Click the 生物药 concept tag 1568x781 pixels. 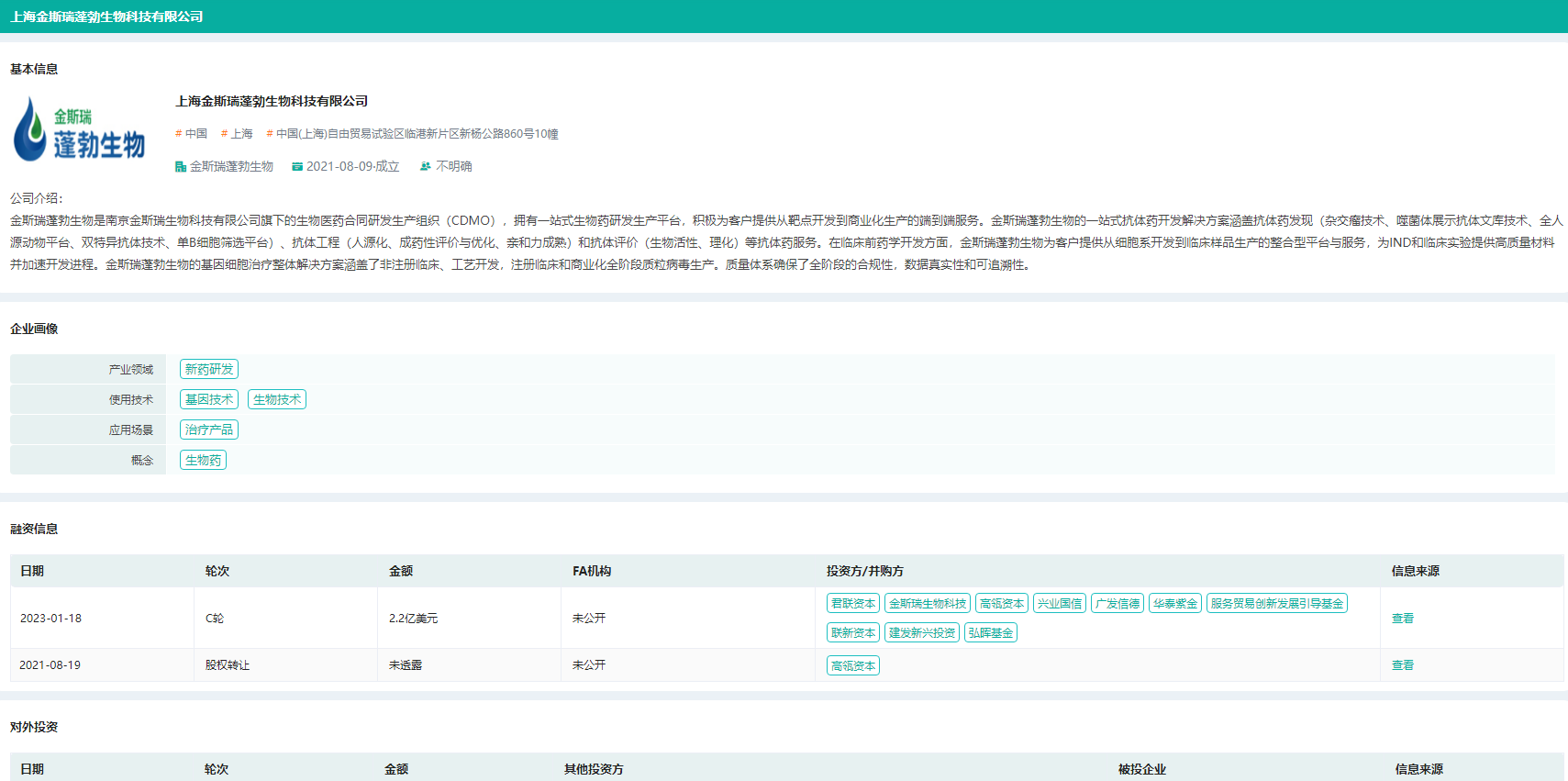pos(203,460)
